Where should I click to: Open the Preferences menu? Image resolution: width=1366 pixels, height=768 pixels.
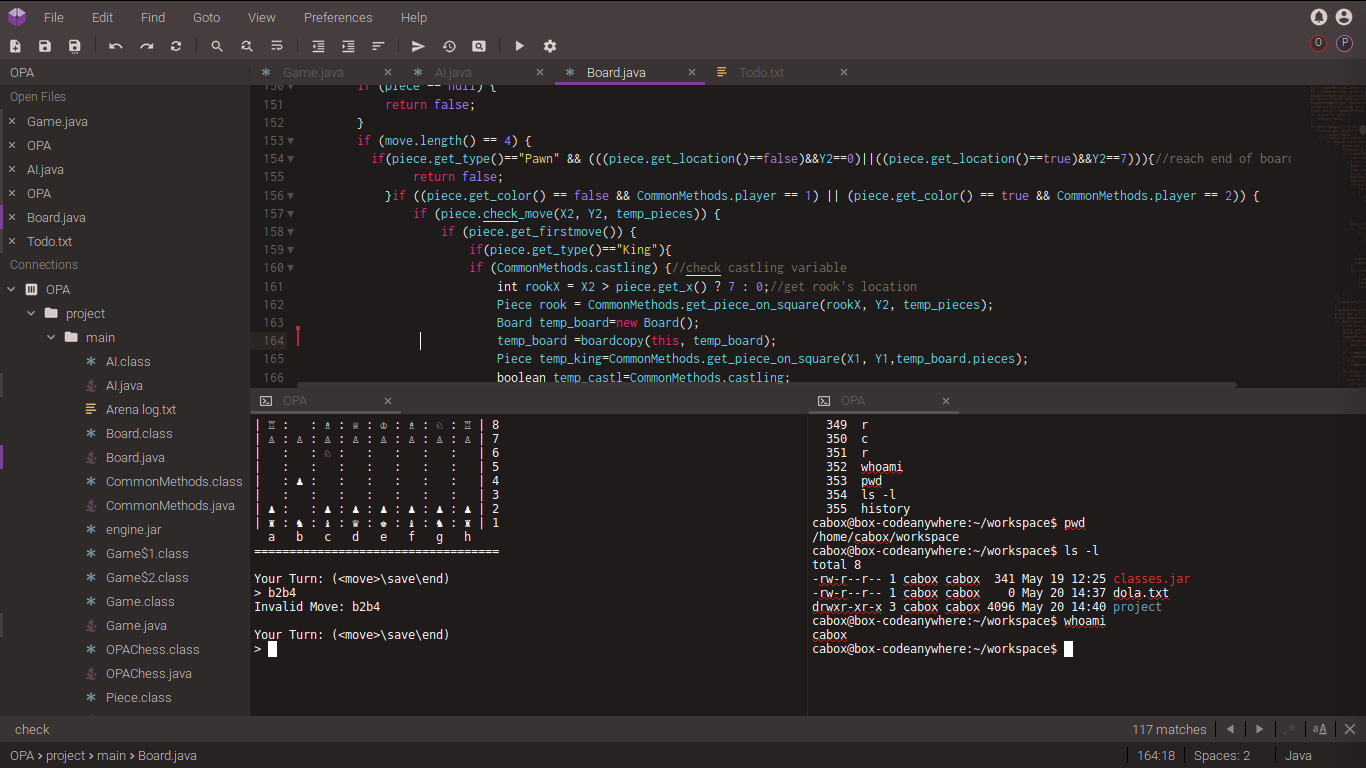[x=338, y=17]
